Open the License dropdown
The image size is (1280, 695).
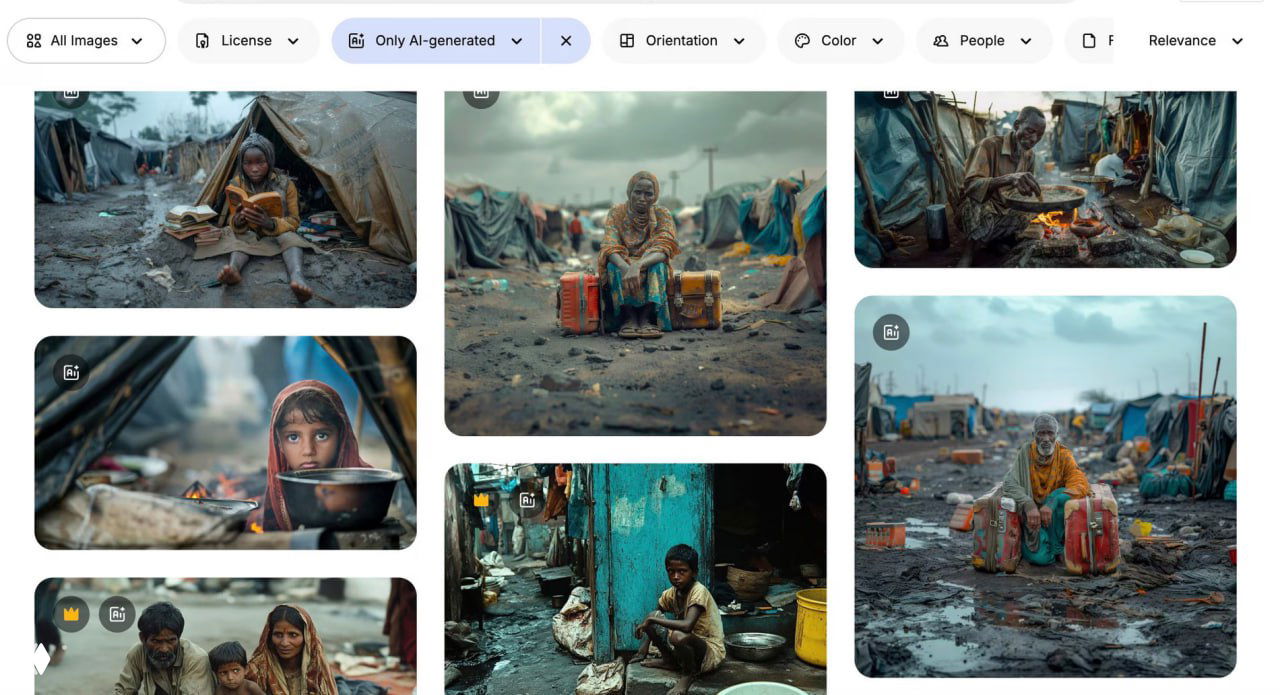248,40
